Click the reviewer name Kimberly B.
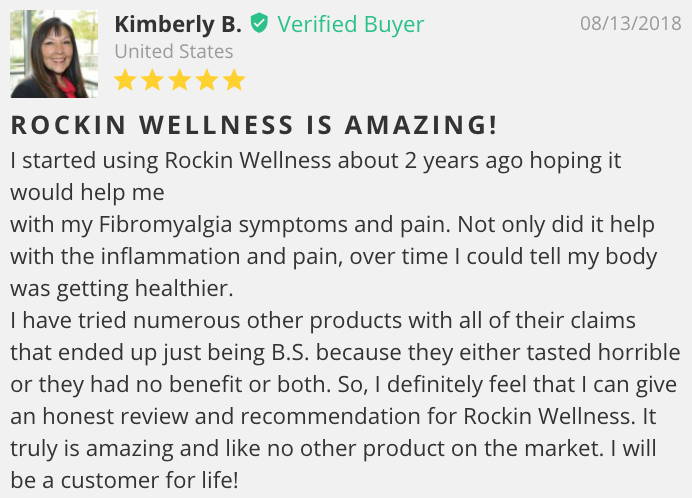The image size is (692, 498). coord(178,24)
